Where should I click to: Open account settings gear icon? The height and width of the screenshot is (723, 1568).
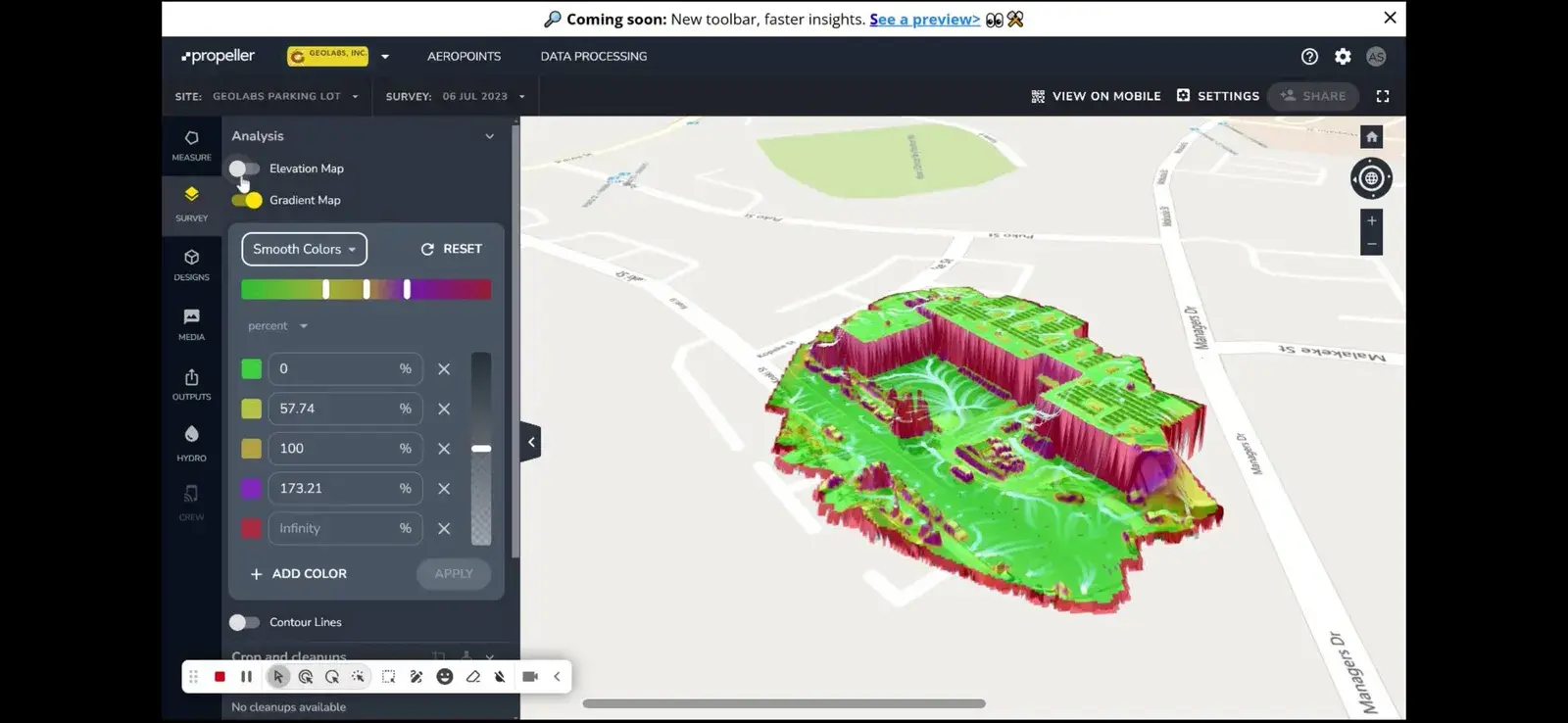1343,57
